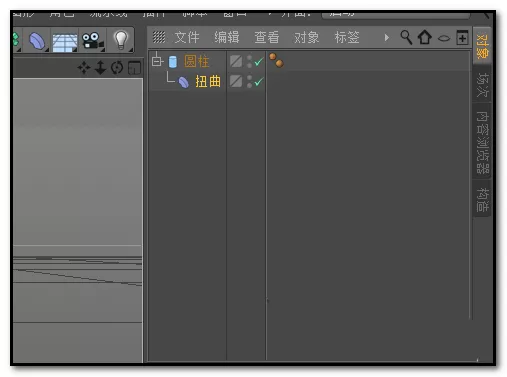
Task: Open the 编辑 menu
Action: 227,37
